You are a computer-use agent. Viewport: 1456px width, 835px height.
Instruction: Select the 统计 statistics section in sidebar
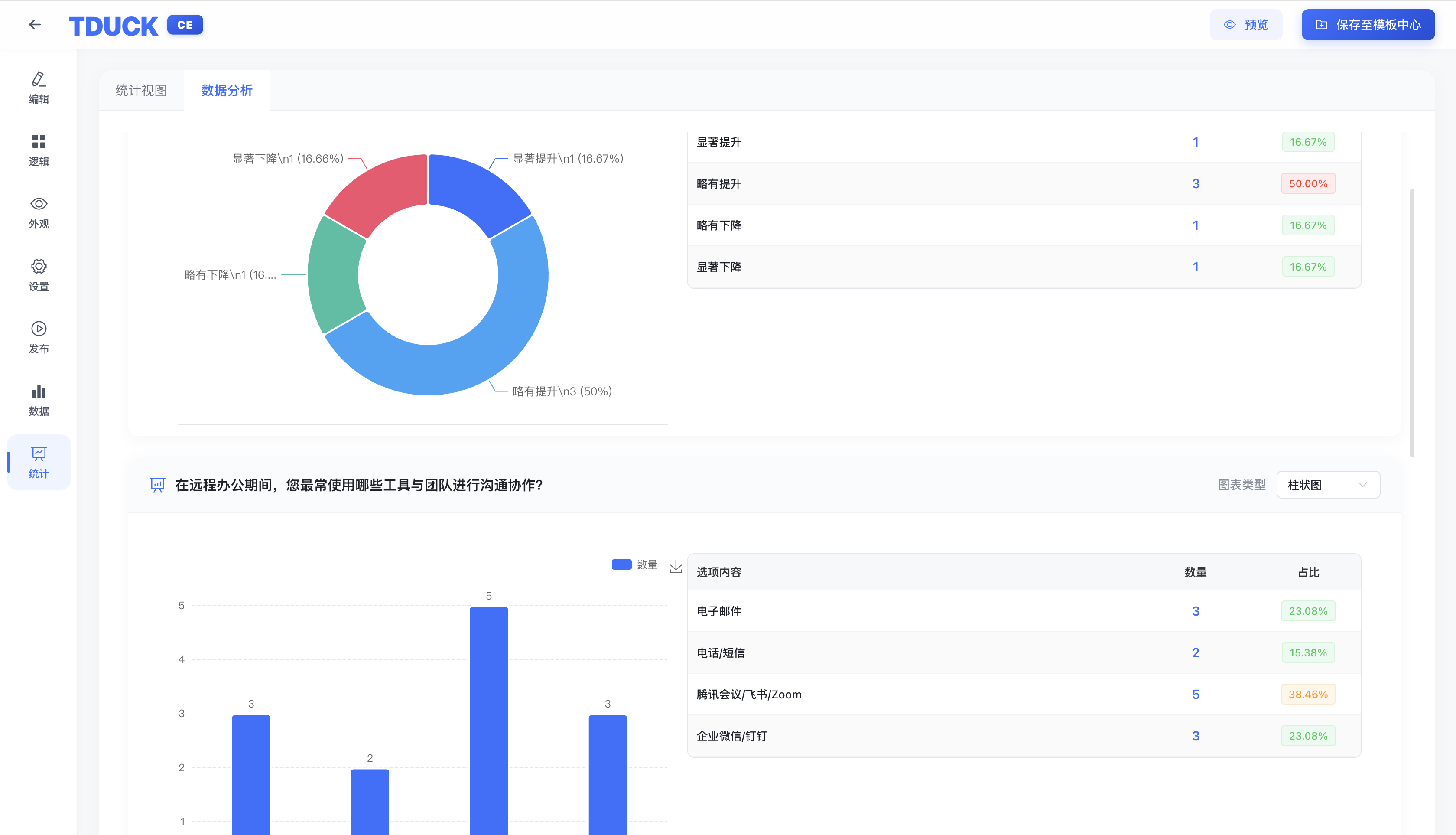(39, 462)
